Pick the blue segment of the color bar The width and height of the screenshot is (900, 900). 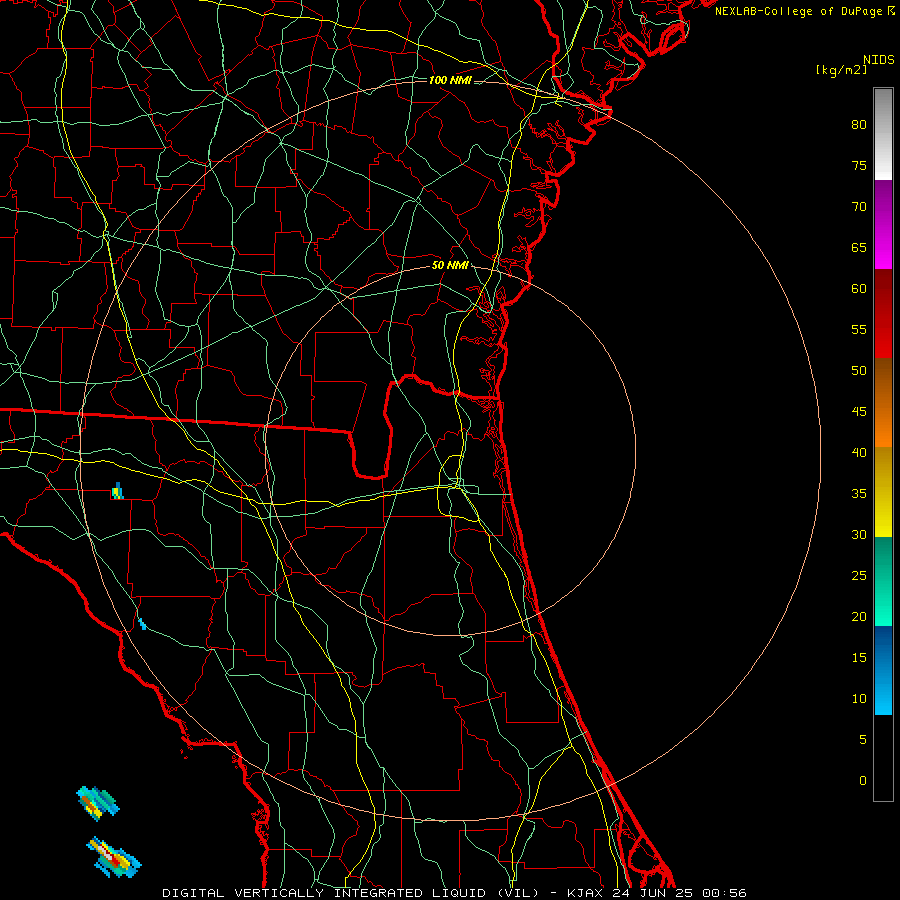pos(883,670)
